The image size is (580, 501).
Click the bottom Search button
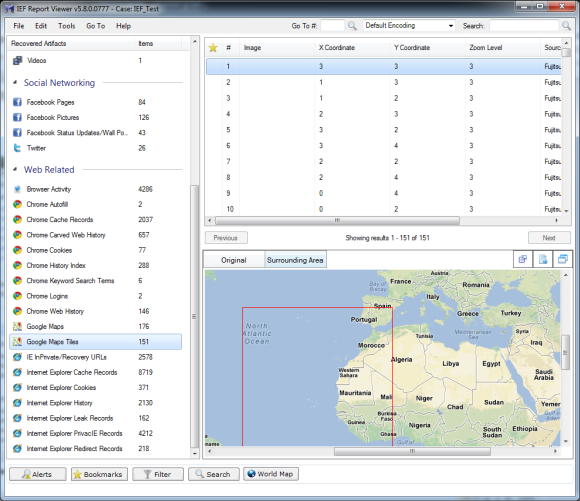[214, 474]
